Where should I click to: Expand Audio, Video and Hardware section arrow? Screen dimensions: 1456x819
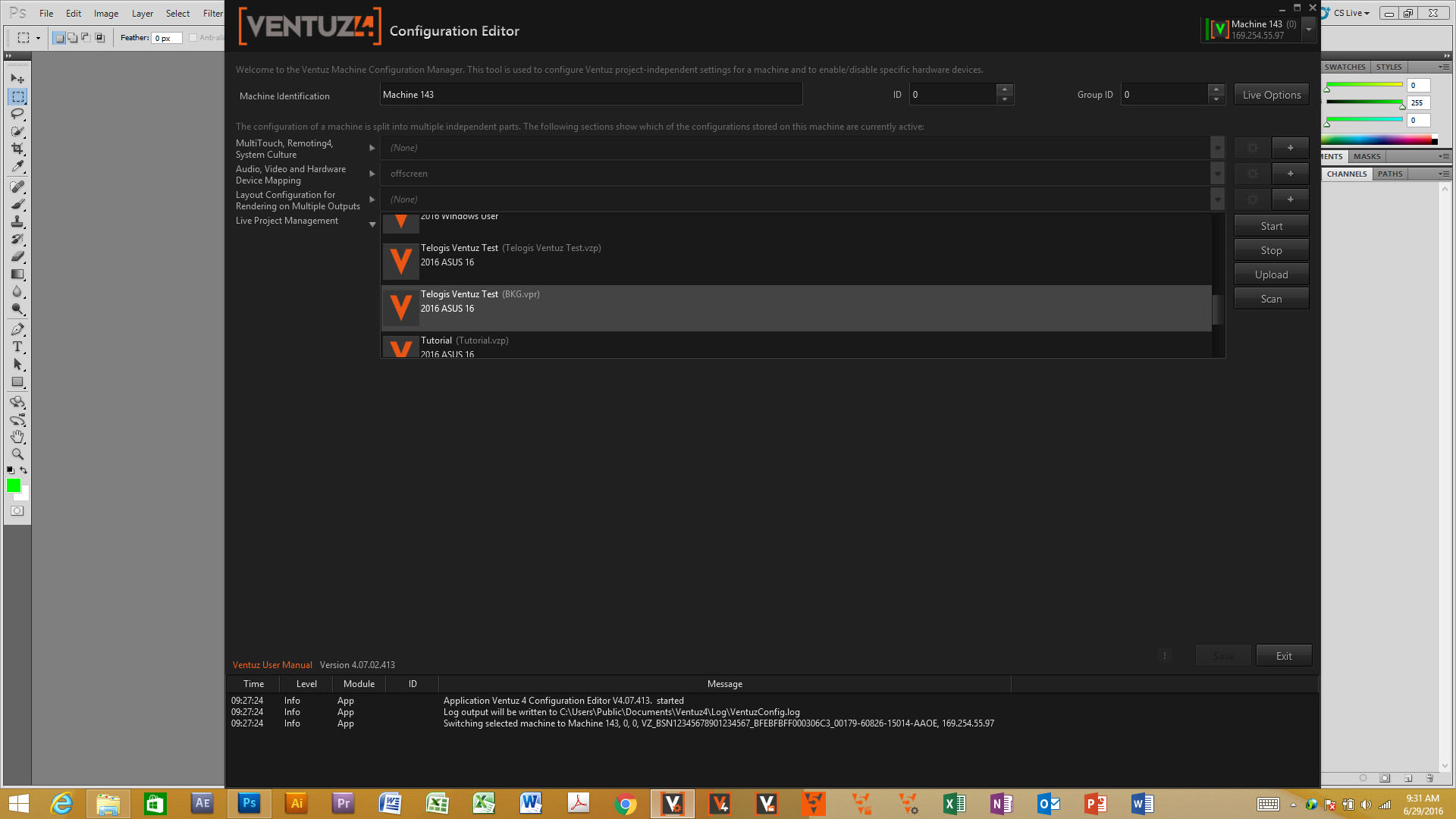[x=372, y=174]
